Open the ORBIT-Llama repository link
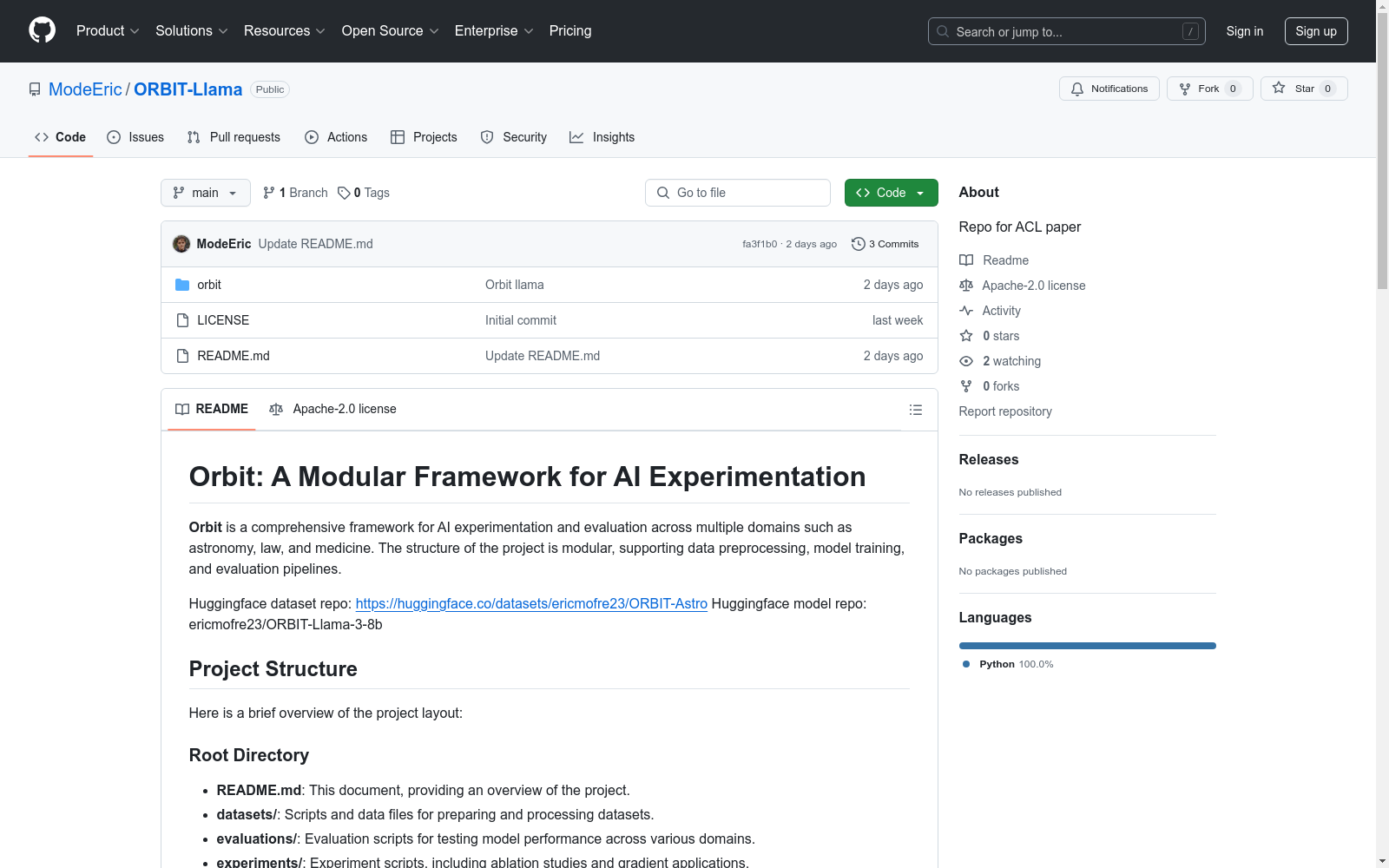Viewport: 1389px width, 868px height. (x=188, y=89)
